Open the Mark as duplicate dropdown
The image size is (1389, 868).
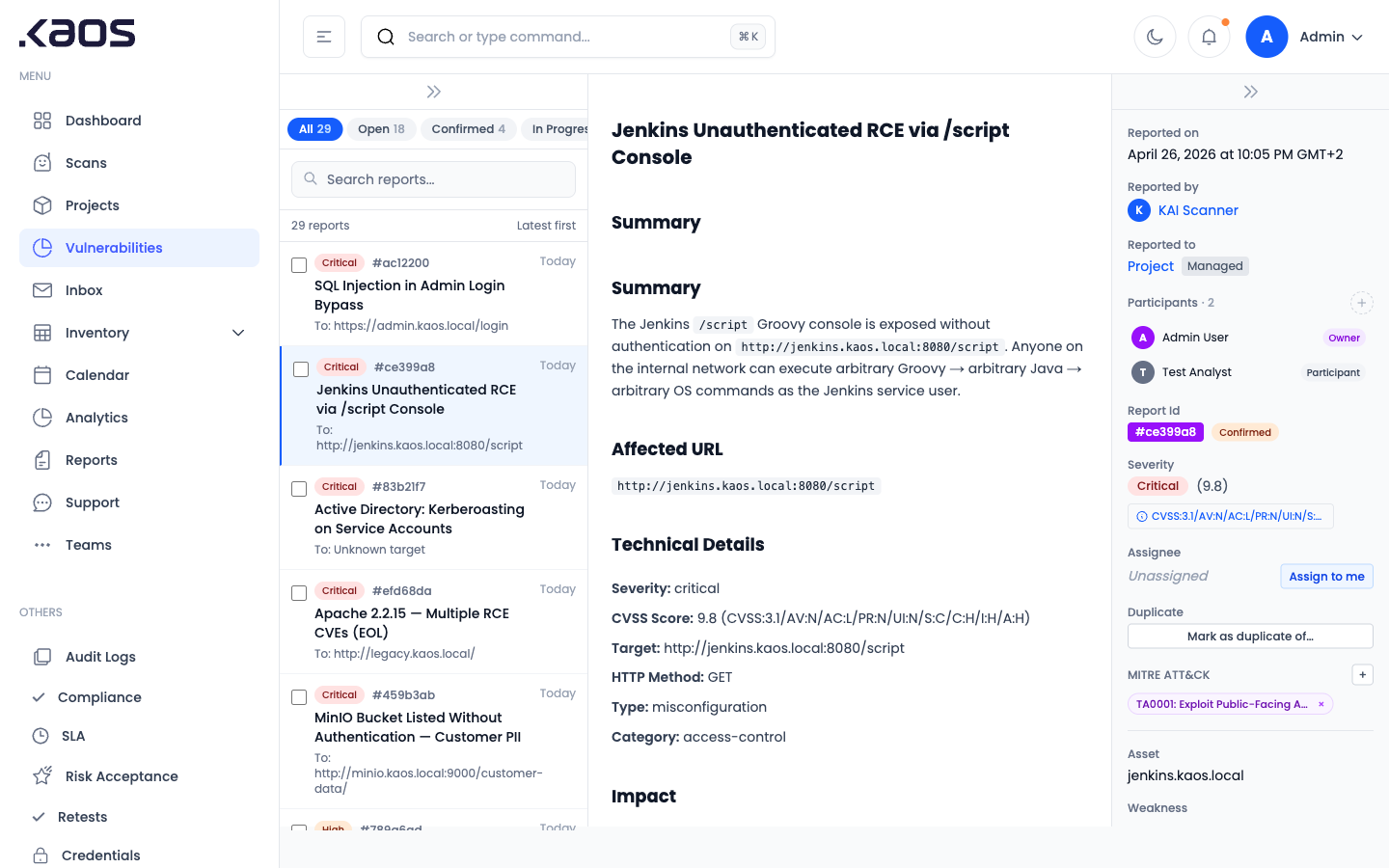(1250, 637)
